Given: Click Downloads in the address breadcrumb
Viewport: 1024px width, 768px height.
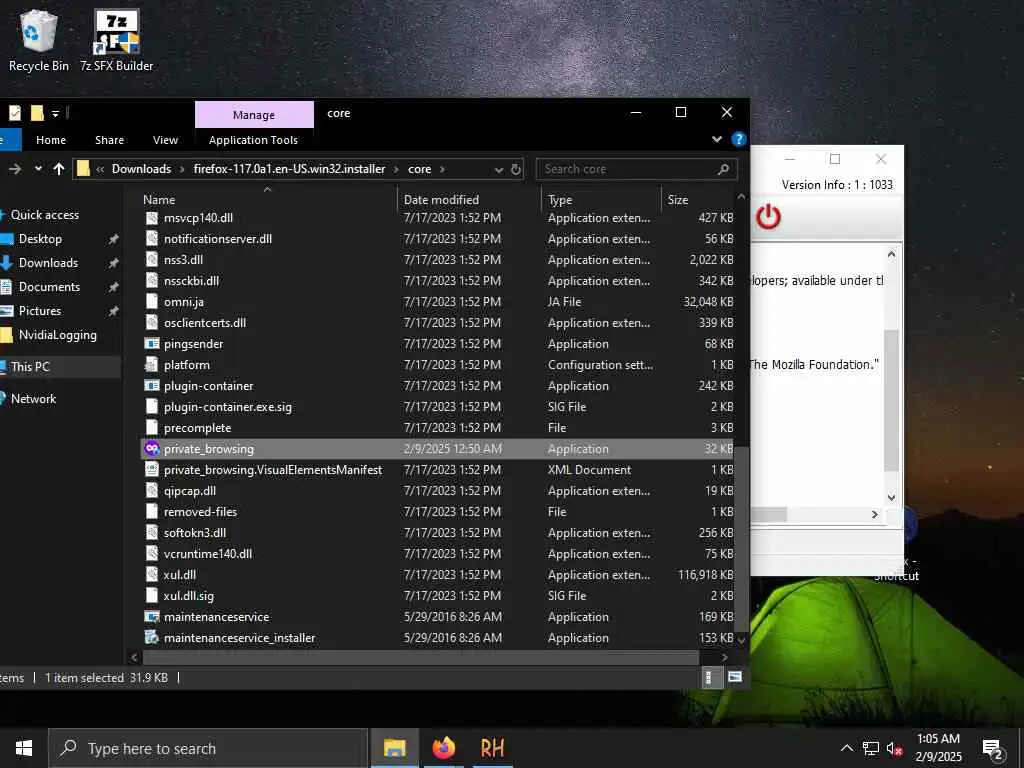Looking at the screenshot, I should point(141,168).
